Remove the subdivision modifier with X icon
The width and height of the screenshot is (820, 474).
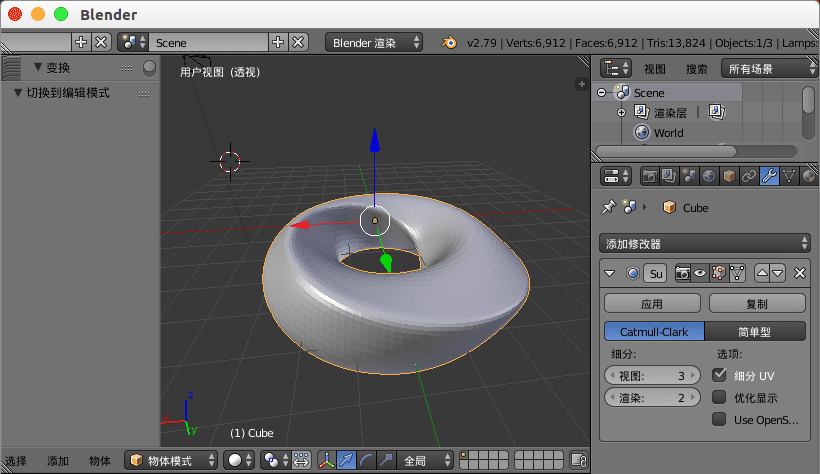click(799, 273)
